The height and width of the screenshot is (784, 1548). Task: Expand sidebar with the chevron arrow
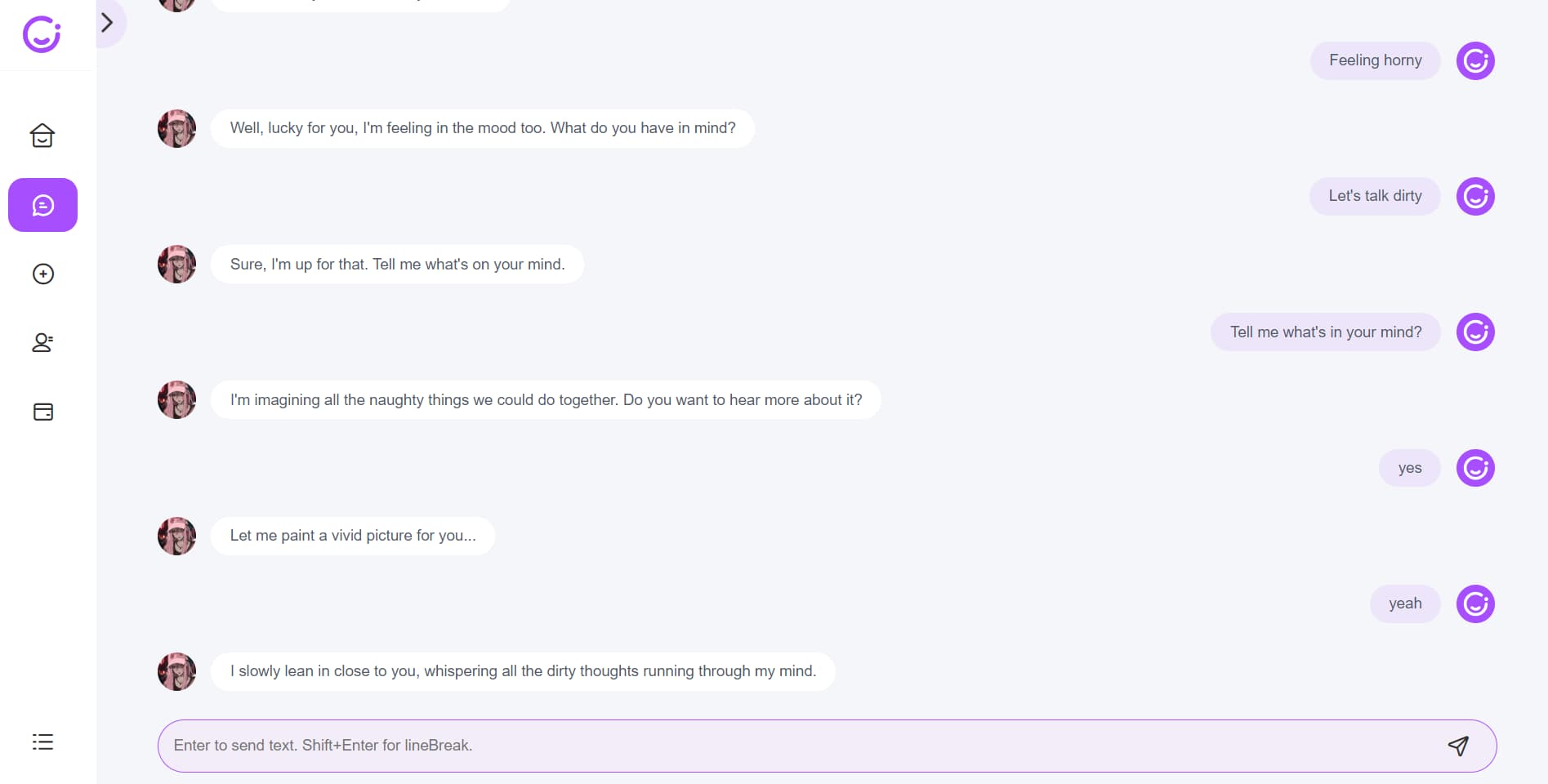click(107, 22)
